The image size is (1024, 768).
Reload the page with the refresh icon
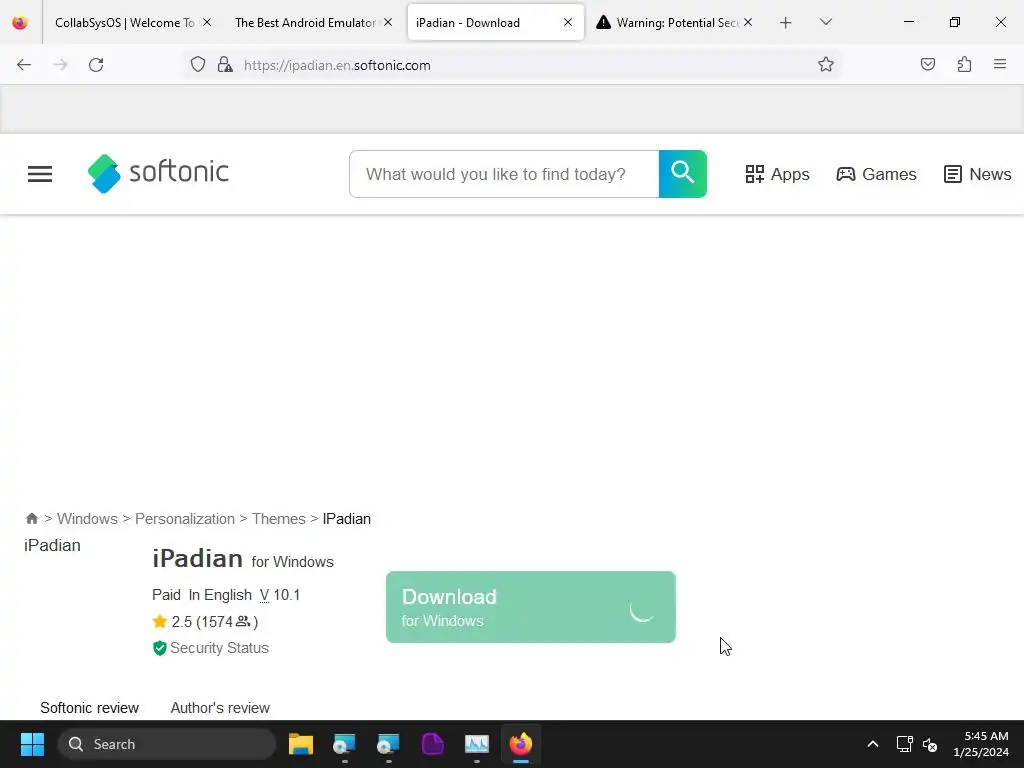click(x=96, y=65)
